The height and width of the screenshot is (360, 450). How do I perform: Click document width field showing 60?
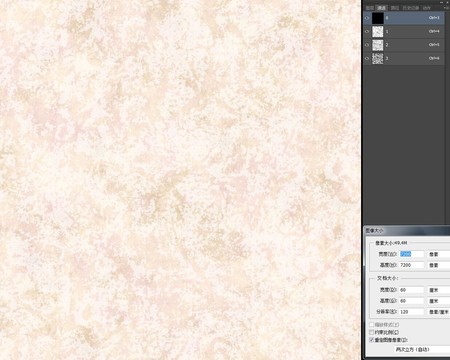point(412,290)
